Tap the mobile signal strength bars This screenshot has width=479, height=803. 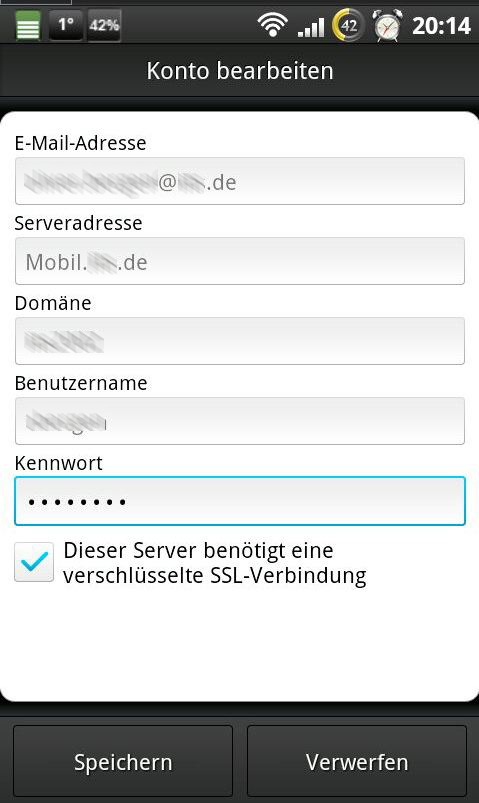[x=311, y=27]
